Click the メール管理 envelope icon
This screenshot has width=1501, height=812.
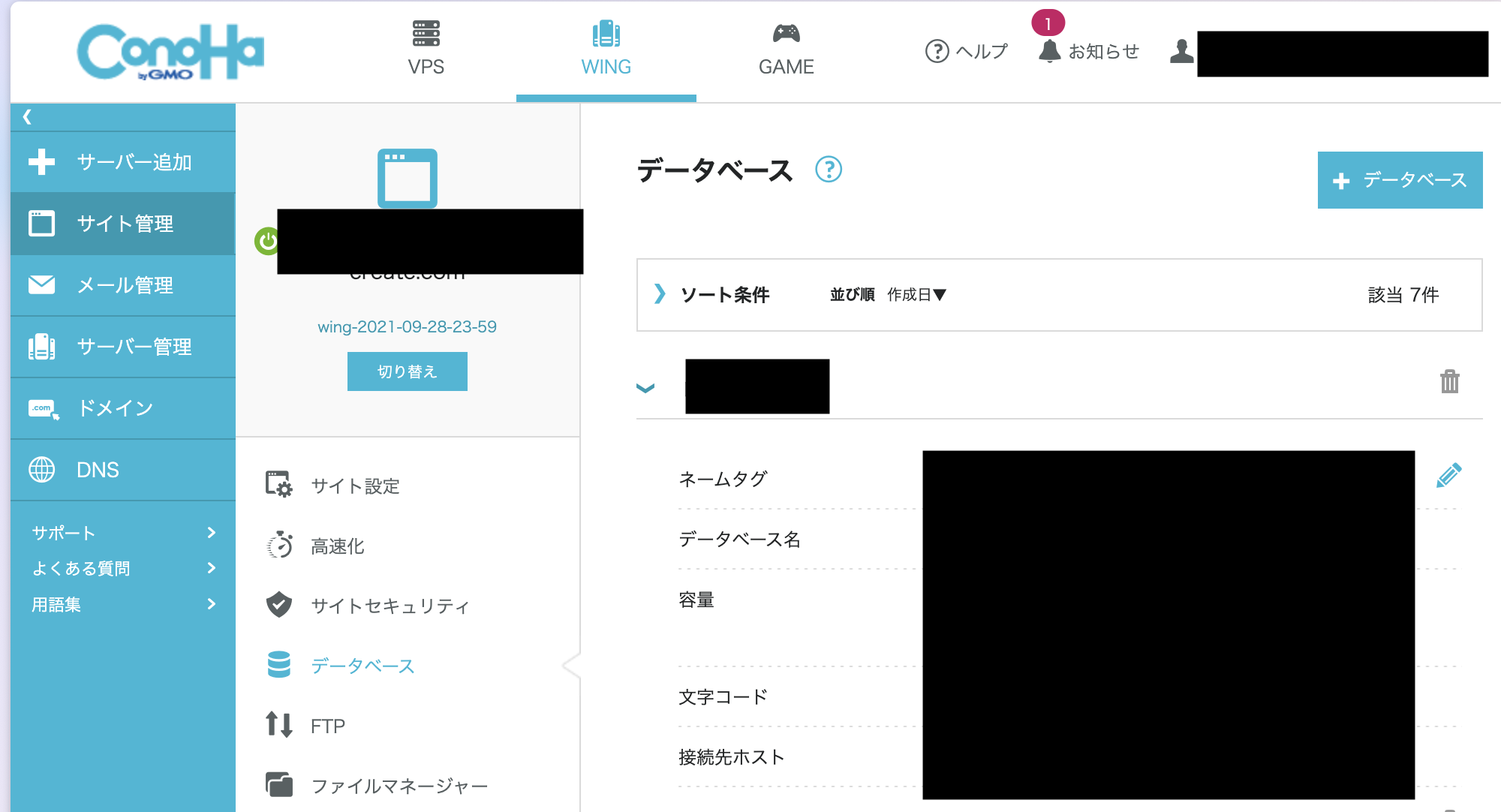tap(41, 285)
